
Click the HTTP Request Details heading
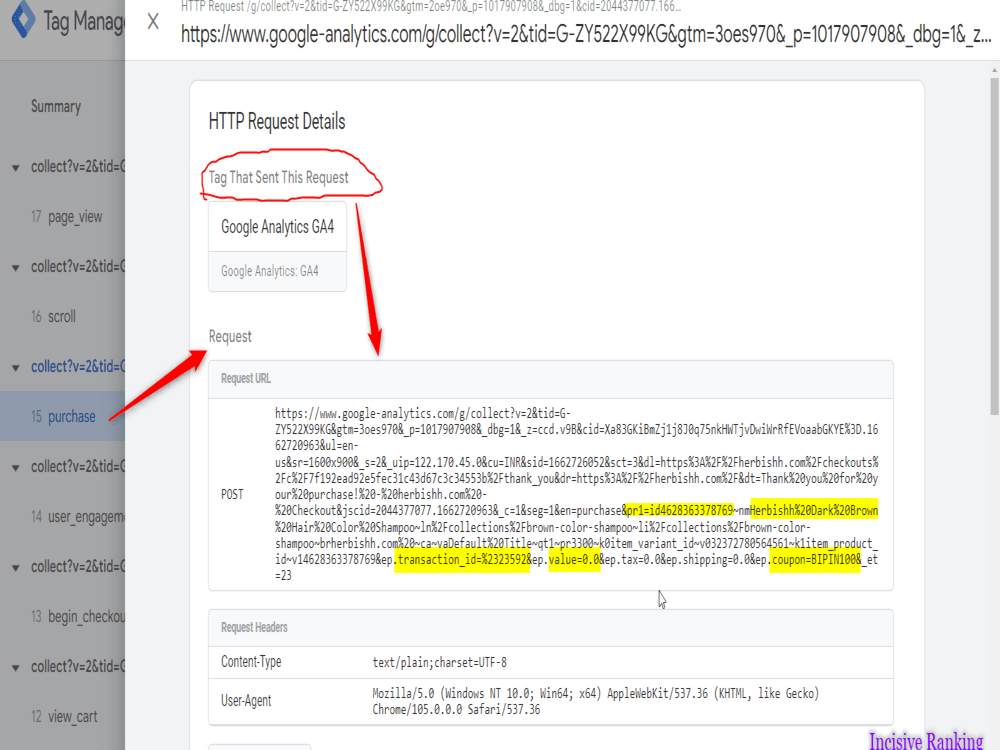point(277,121)
